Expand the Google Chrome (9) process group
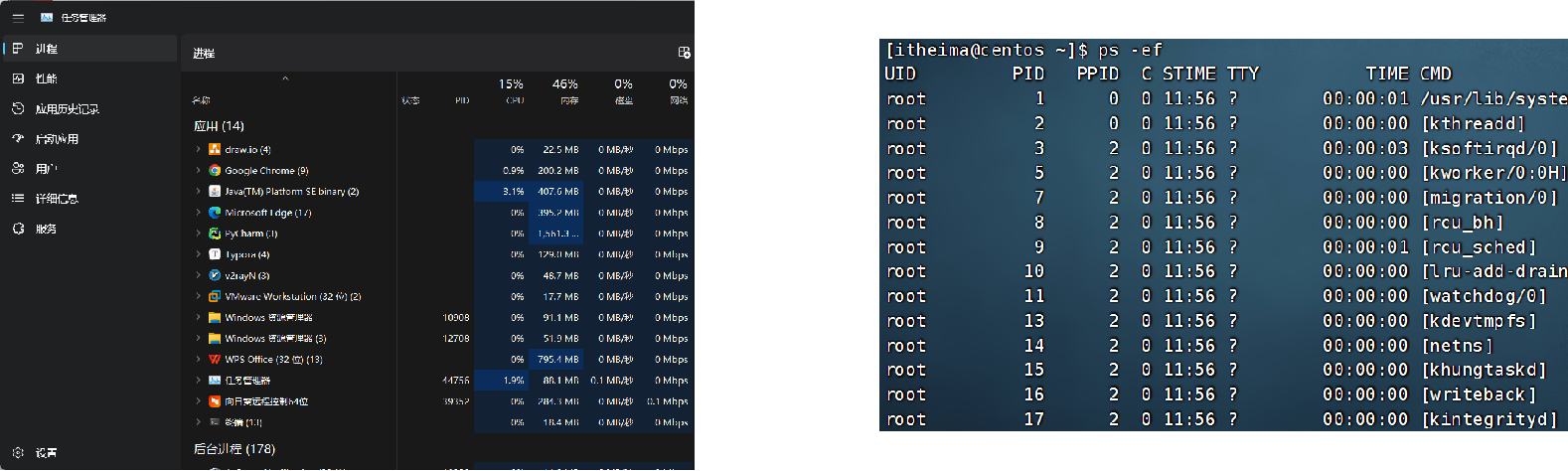 coord(198,170)
